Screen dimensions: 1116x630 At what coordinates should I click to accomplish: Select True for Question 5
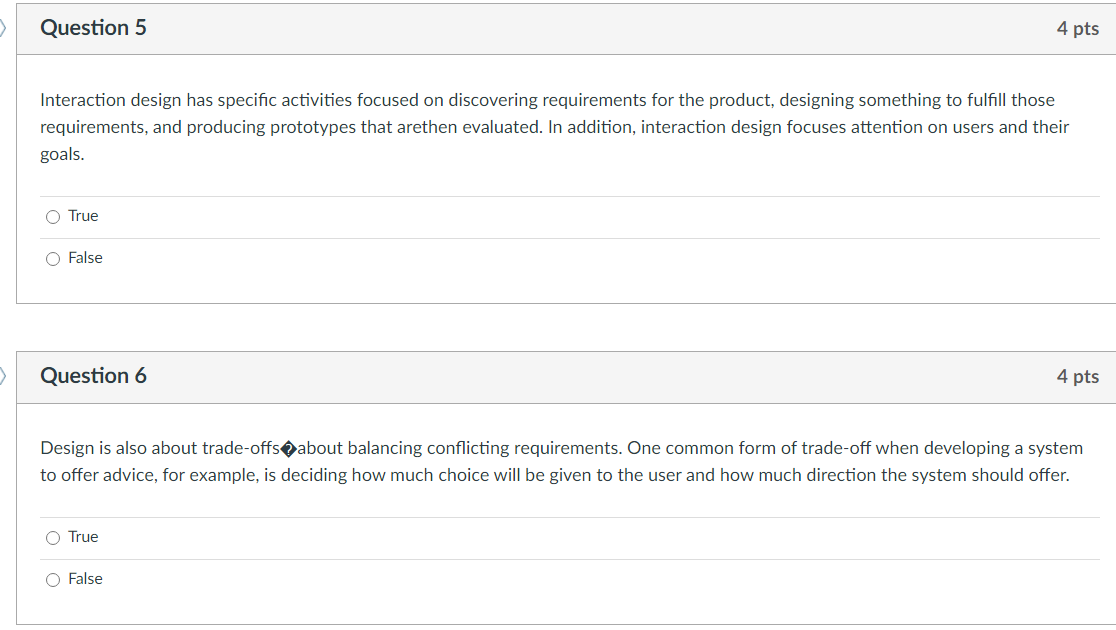click(52, 216)
